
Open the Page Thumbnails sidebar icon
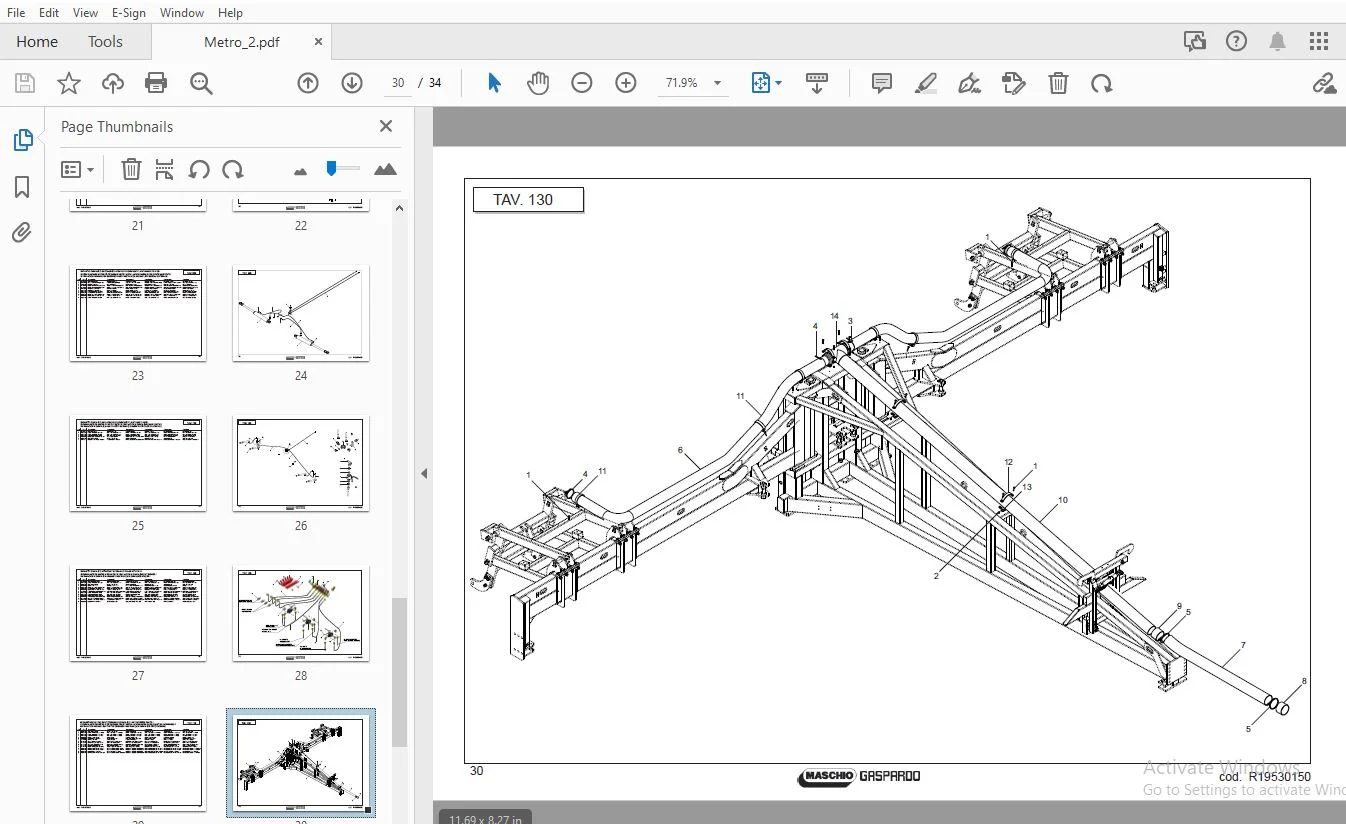click(22, 140)
